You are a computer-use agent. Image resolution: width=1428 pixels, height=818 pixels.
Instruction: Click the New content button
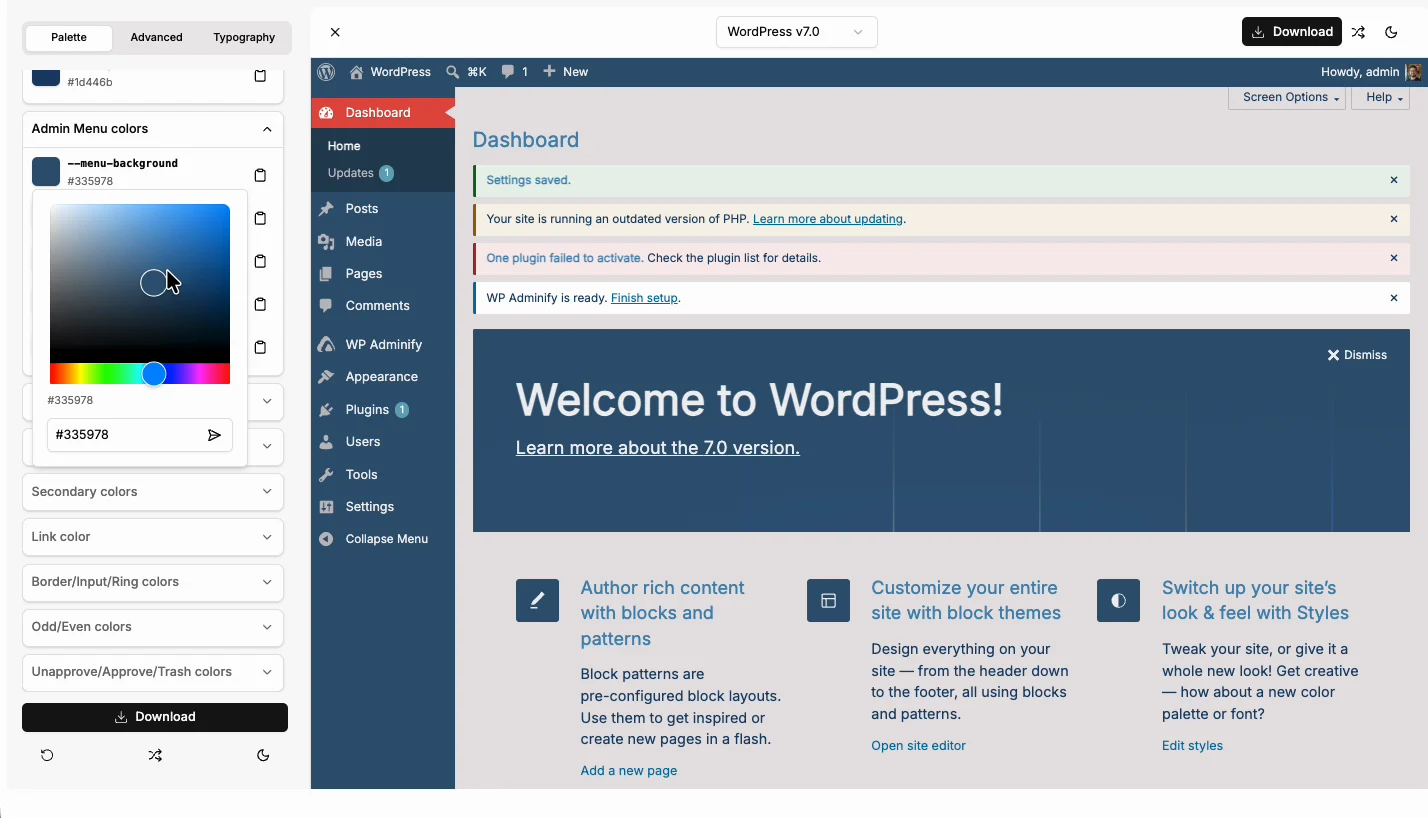pyautogui.click(x=565, y=72)
